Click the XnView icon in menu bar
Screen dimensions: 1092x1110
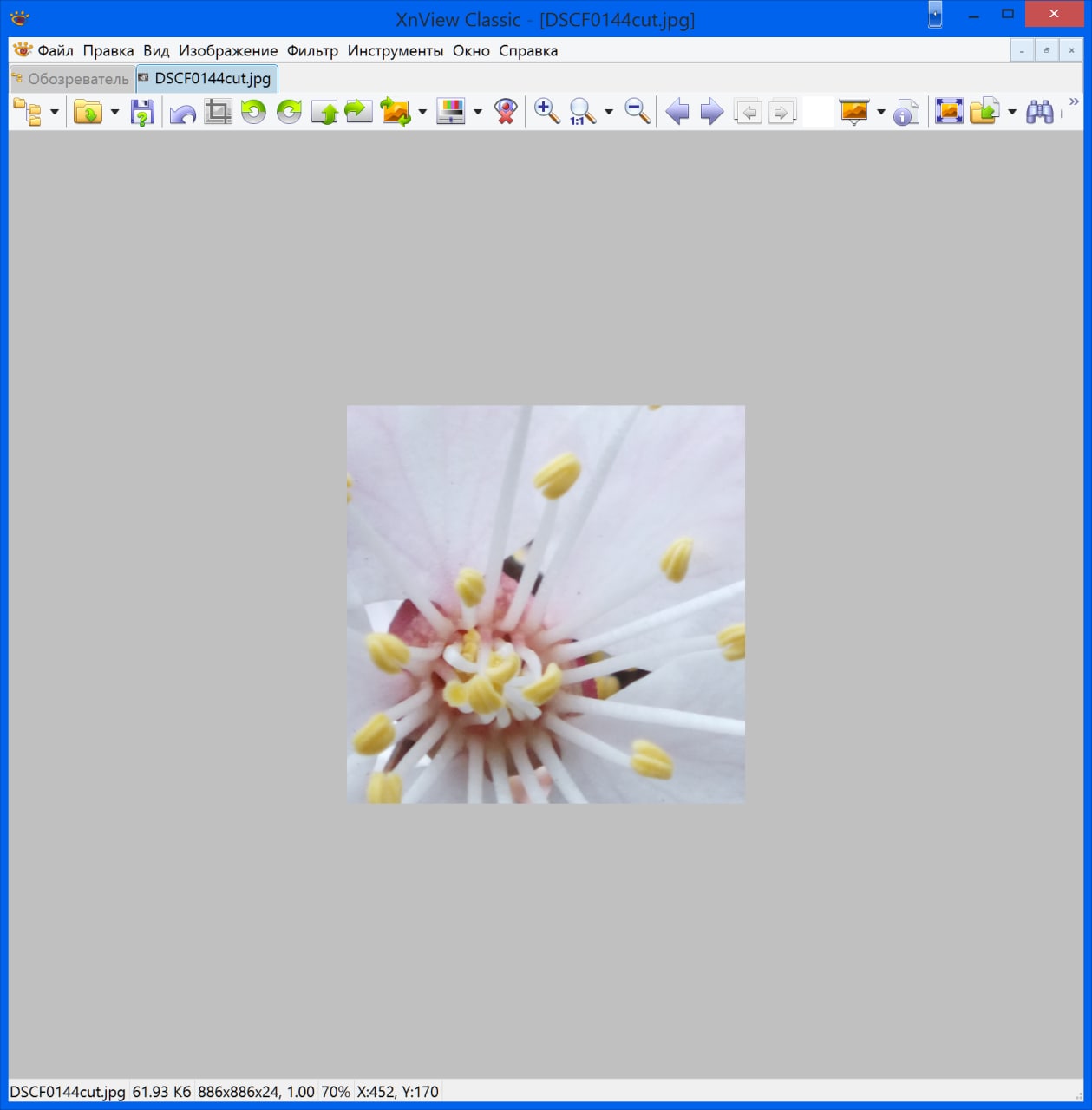pos(23,50)
